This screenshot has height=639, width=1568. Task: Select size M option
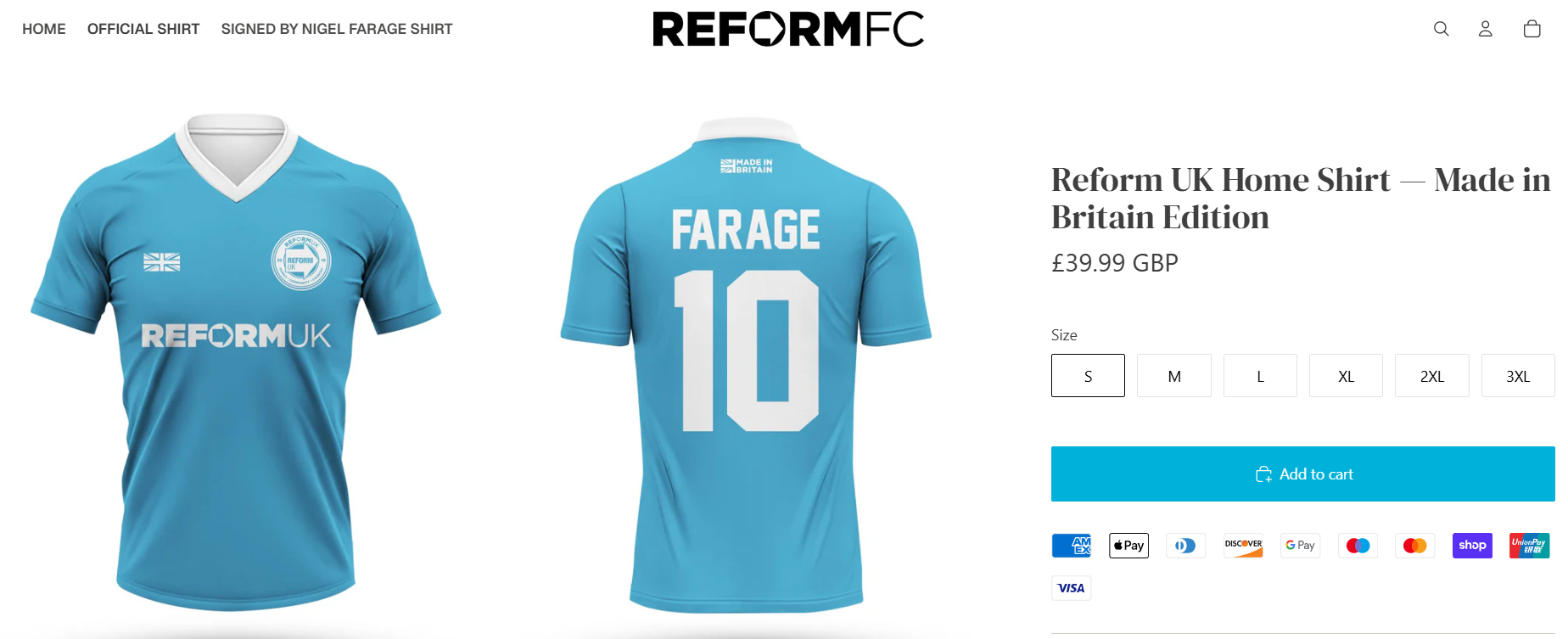pyautogui.click(x=1174, y=376)
